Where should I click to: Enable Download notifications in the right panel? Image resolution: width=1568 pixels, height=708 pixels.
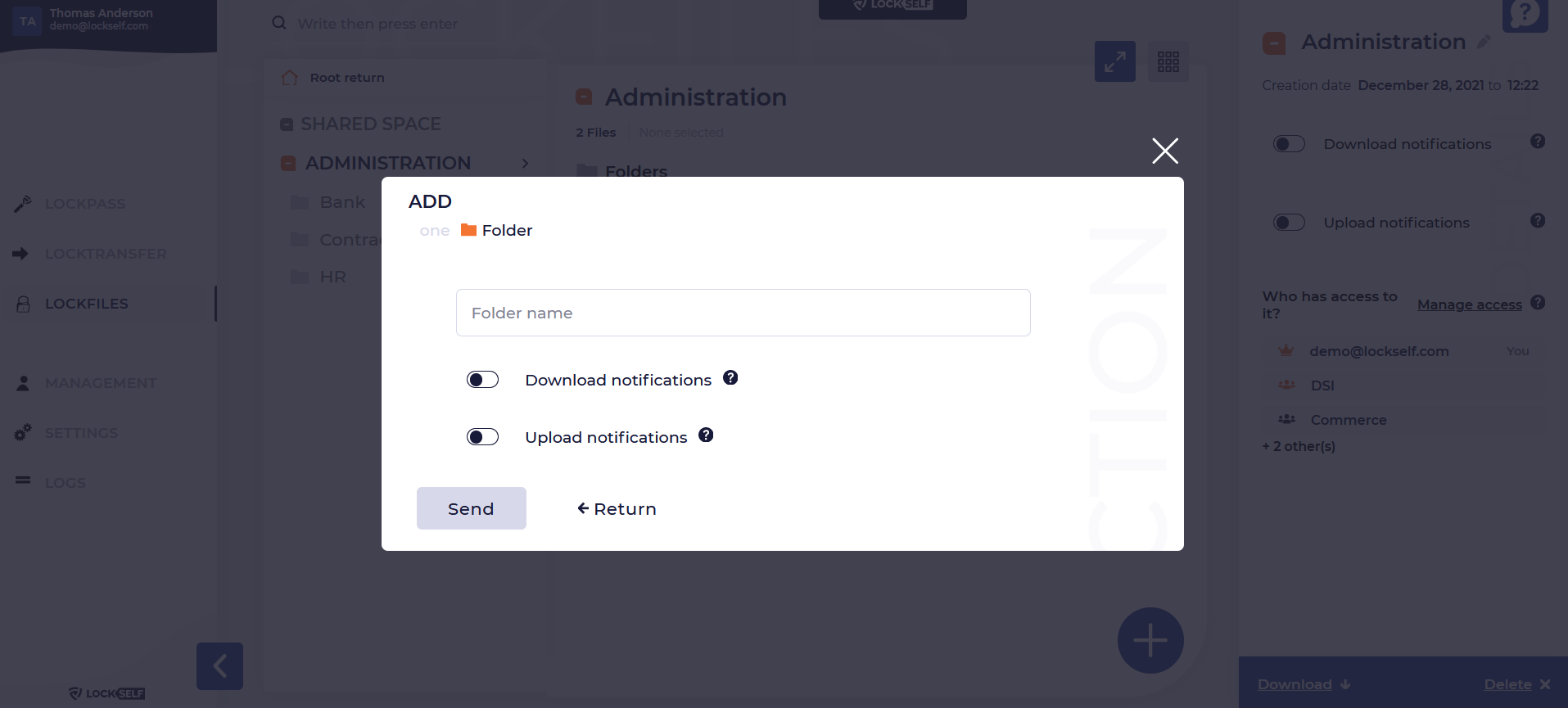point(1289,144)
